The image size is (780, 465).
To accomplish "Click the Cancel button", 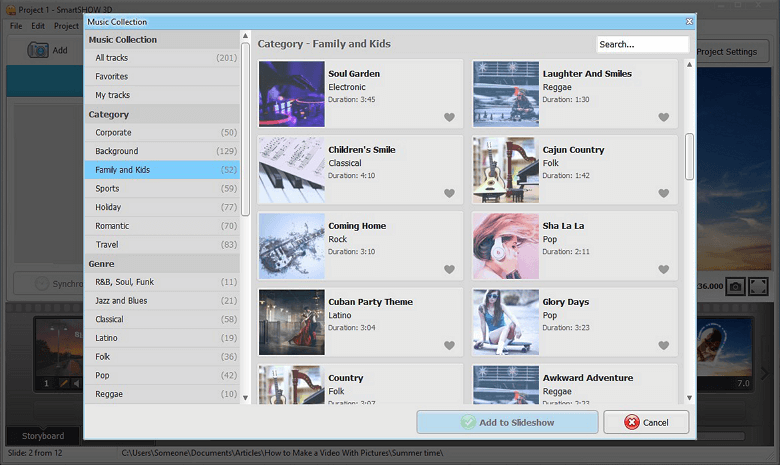I will tap(646, 422).
